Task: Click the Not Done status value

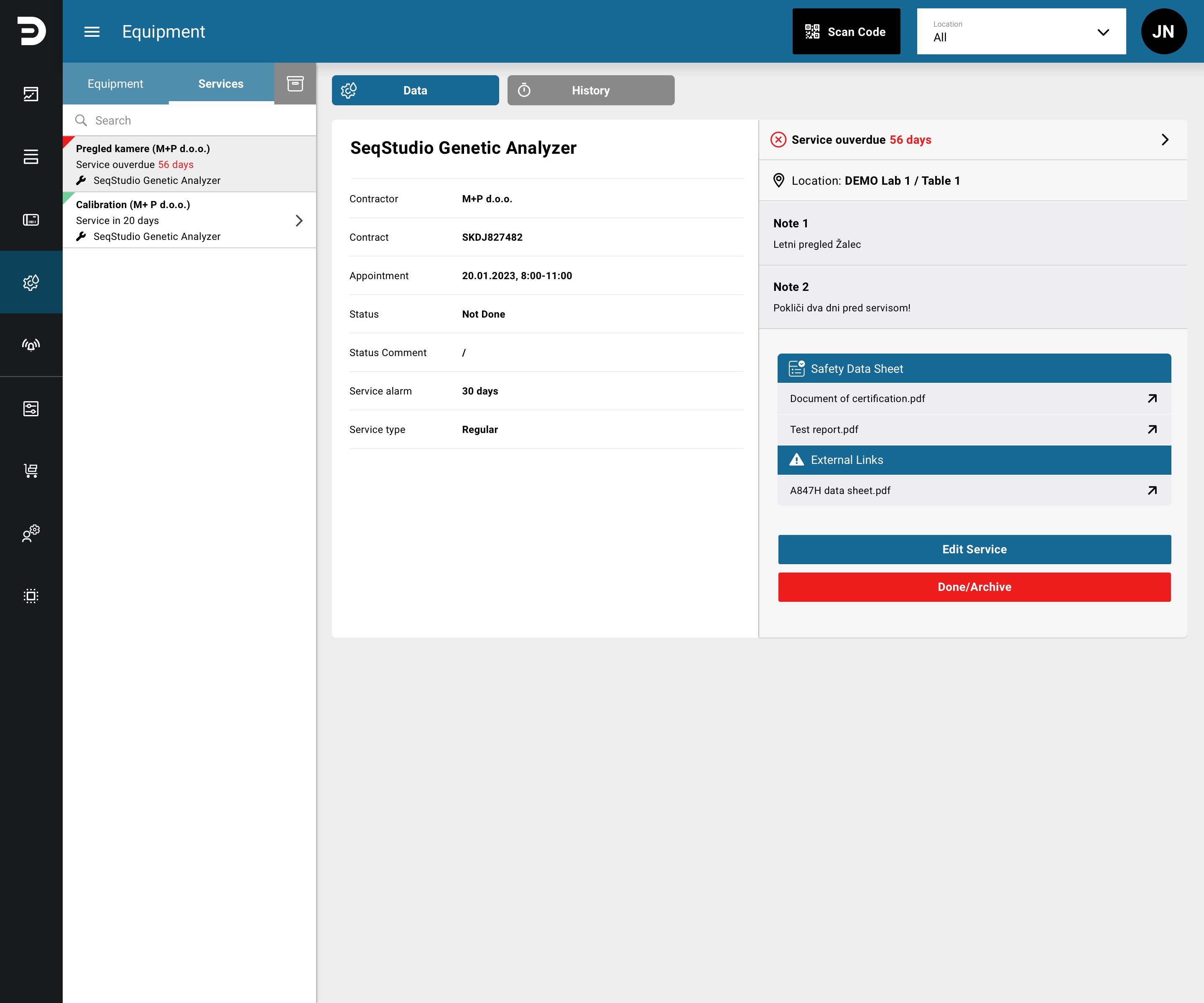Action: pos(483,314)
